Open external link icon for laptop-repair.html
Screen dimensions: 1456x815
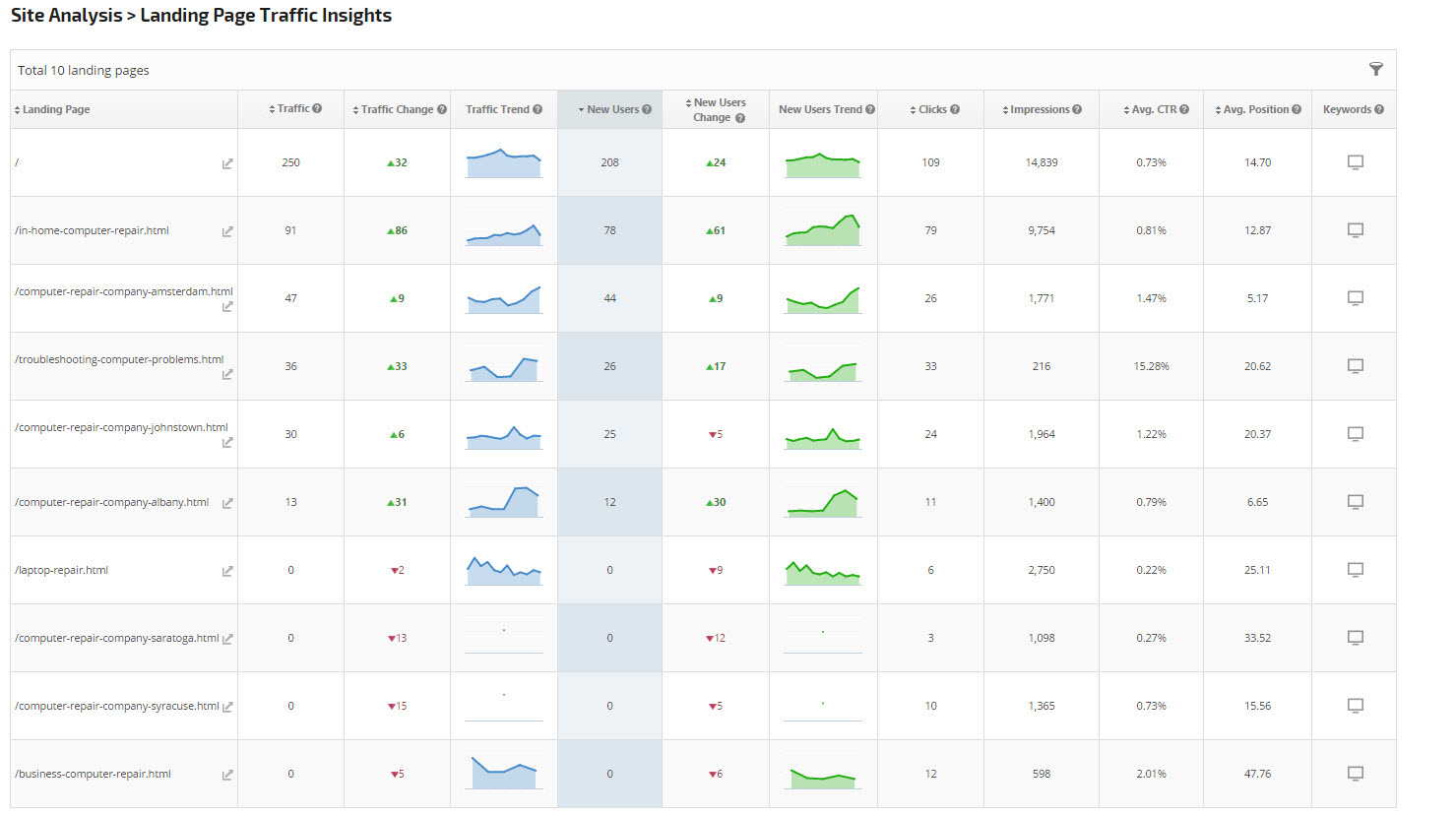[x=227, y=571]
